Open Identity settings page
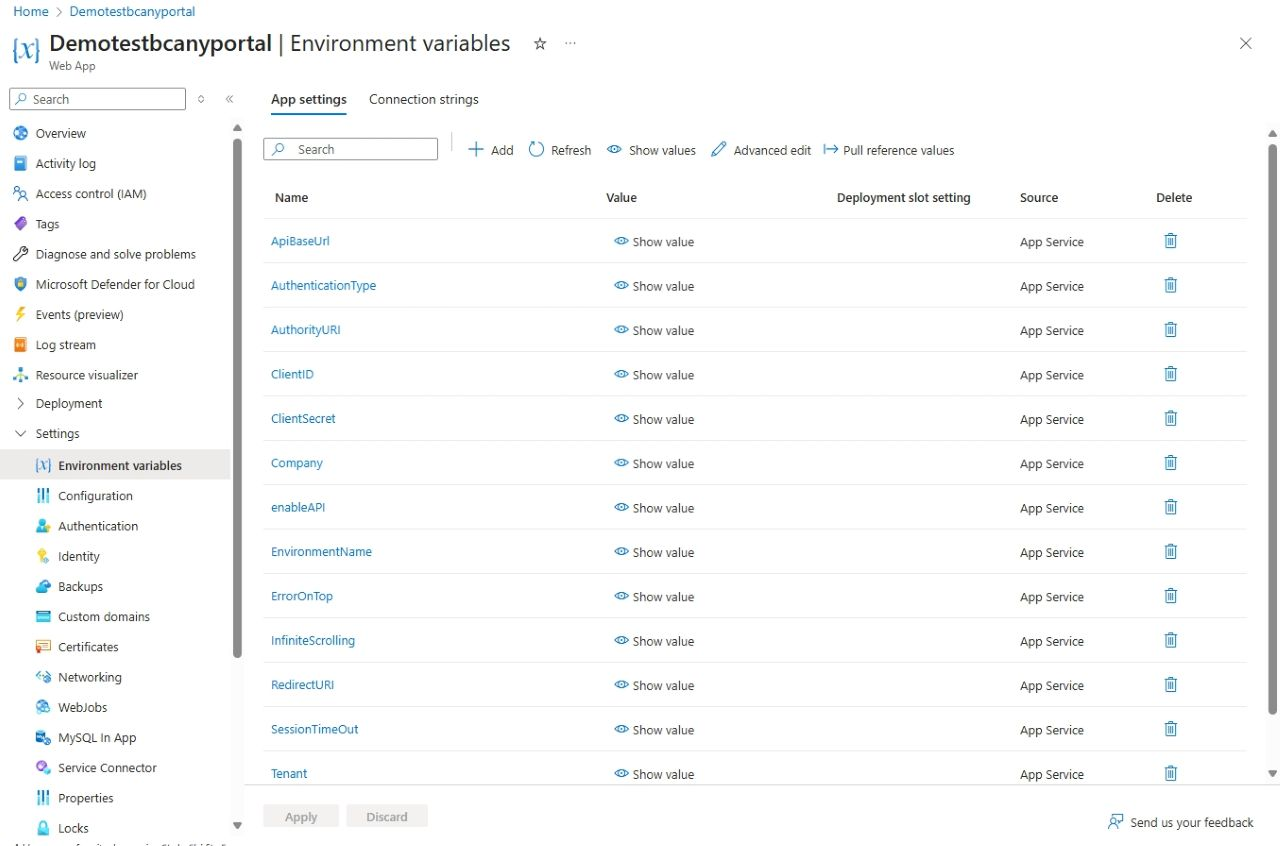This screenshot has height=846, width=1280. pyautogui.click(x=79, y=556)
